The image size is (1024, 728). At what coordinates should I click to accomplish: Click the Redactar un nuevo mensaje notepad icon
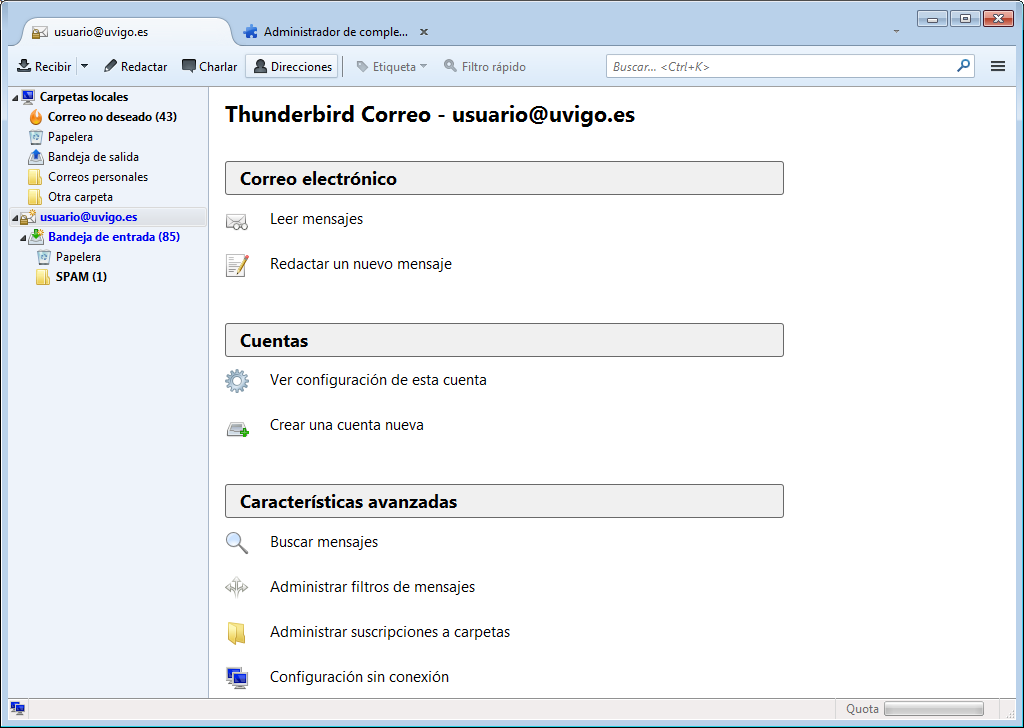[237, 265]
